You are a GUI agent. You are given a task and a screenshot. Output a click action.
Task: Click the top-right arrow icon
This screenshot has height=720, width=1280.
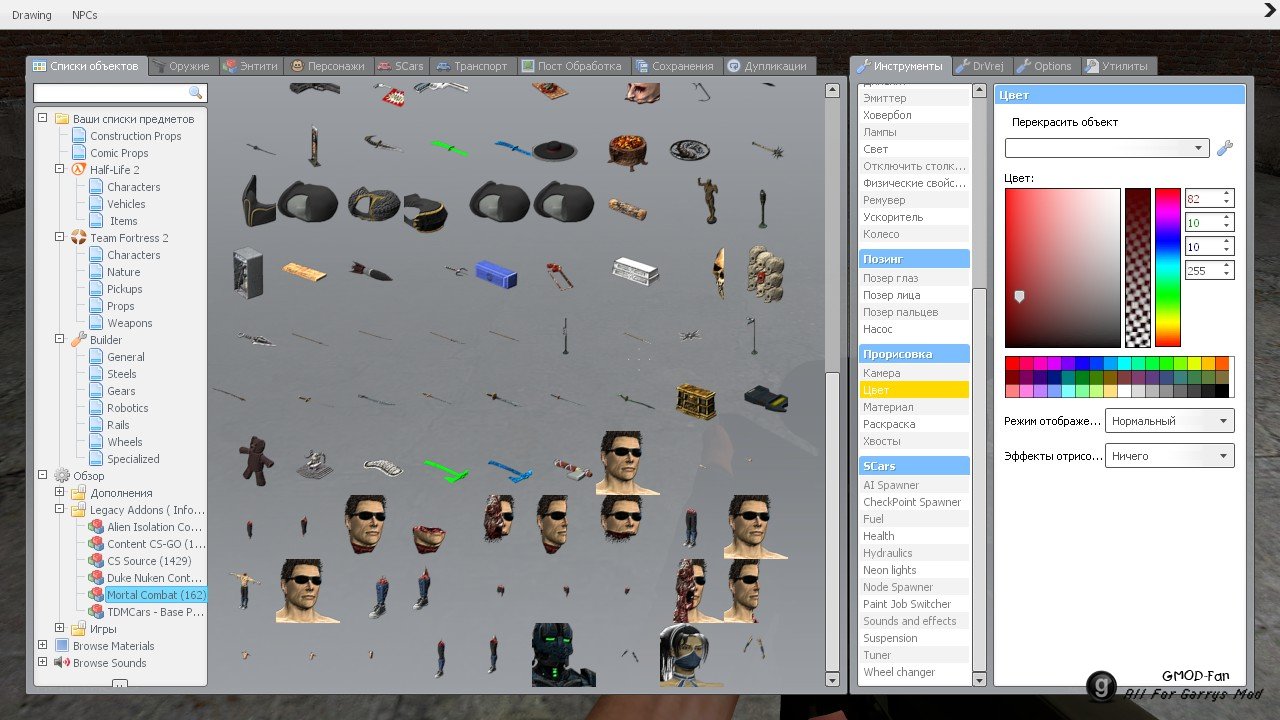[x=1269, y=11]
